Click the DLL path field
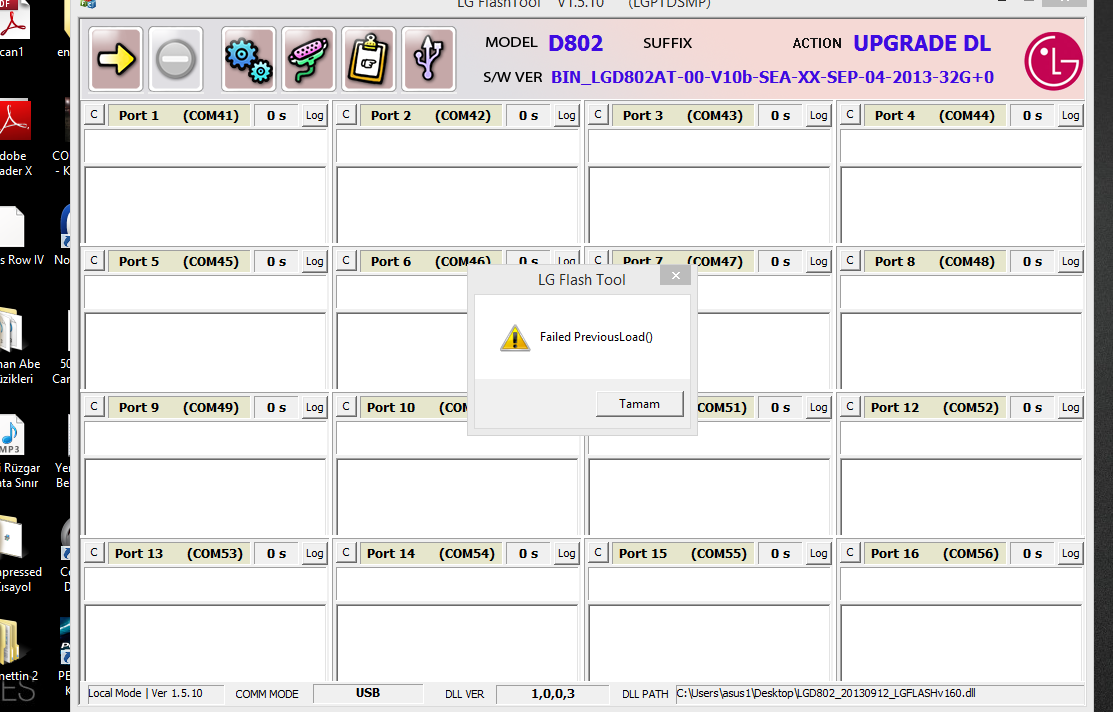Screen dimensions: 1113x712 (x=879, y=694)
